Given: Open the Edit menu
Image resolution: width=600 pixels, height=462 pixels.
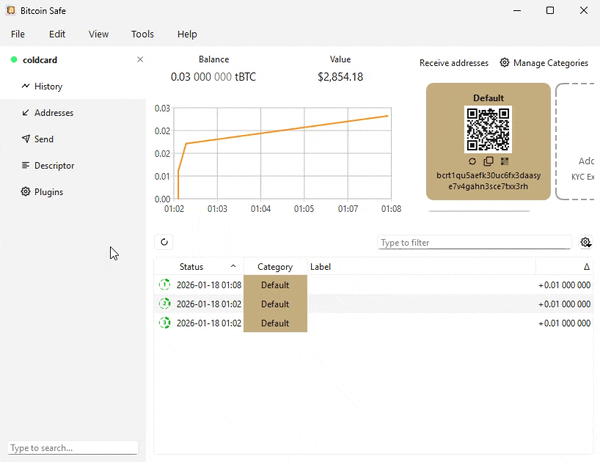Looking at the screenshot, I should (57, 34).
